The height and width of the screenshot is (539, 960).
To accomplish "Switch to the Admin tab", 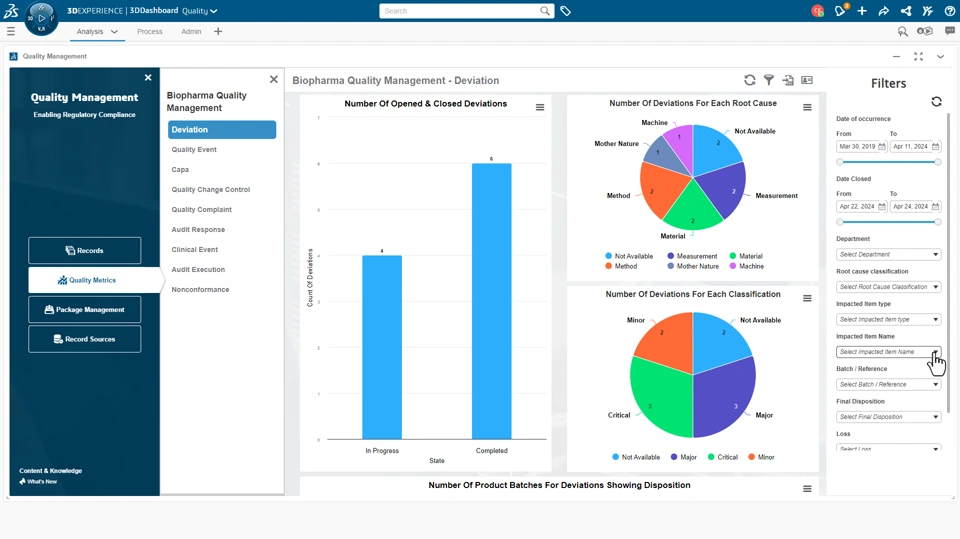I will pyautogui.click(x=191, y=31).
